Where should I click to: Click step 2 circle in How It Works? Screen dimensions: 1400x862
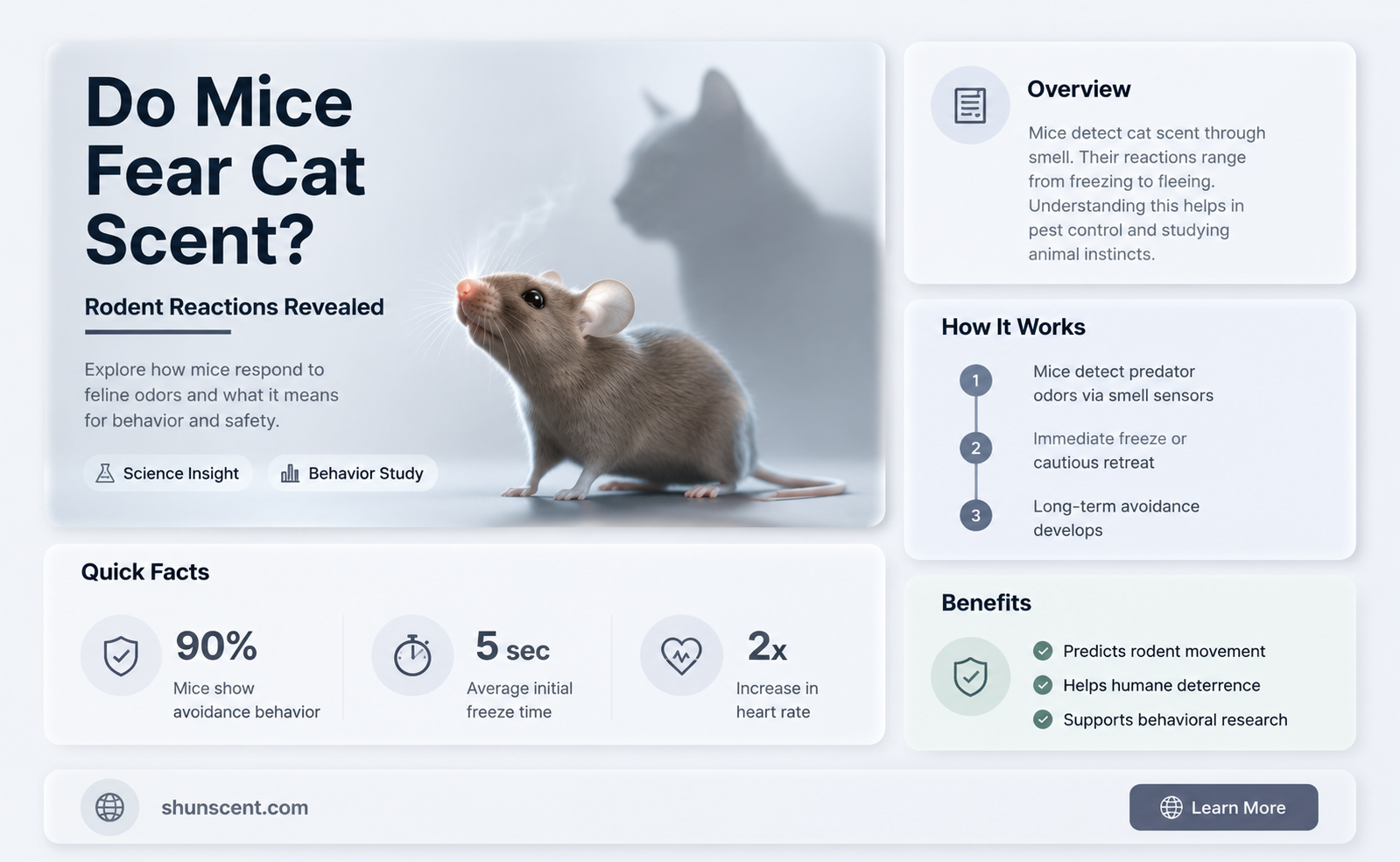(x=975, y=449)
